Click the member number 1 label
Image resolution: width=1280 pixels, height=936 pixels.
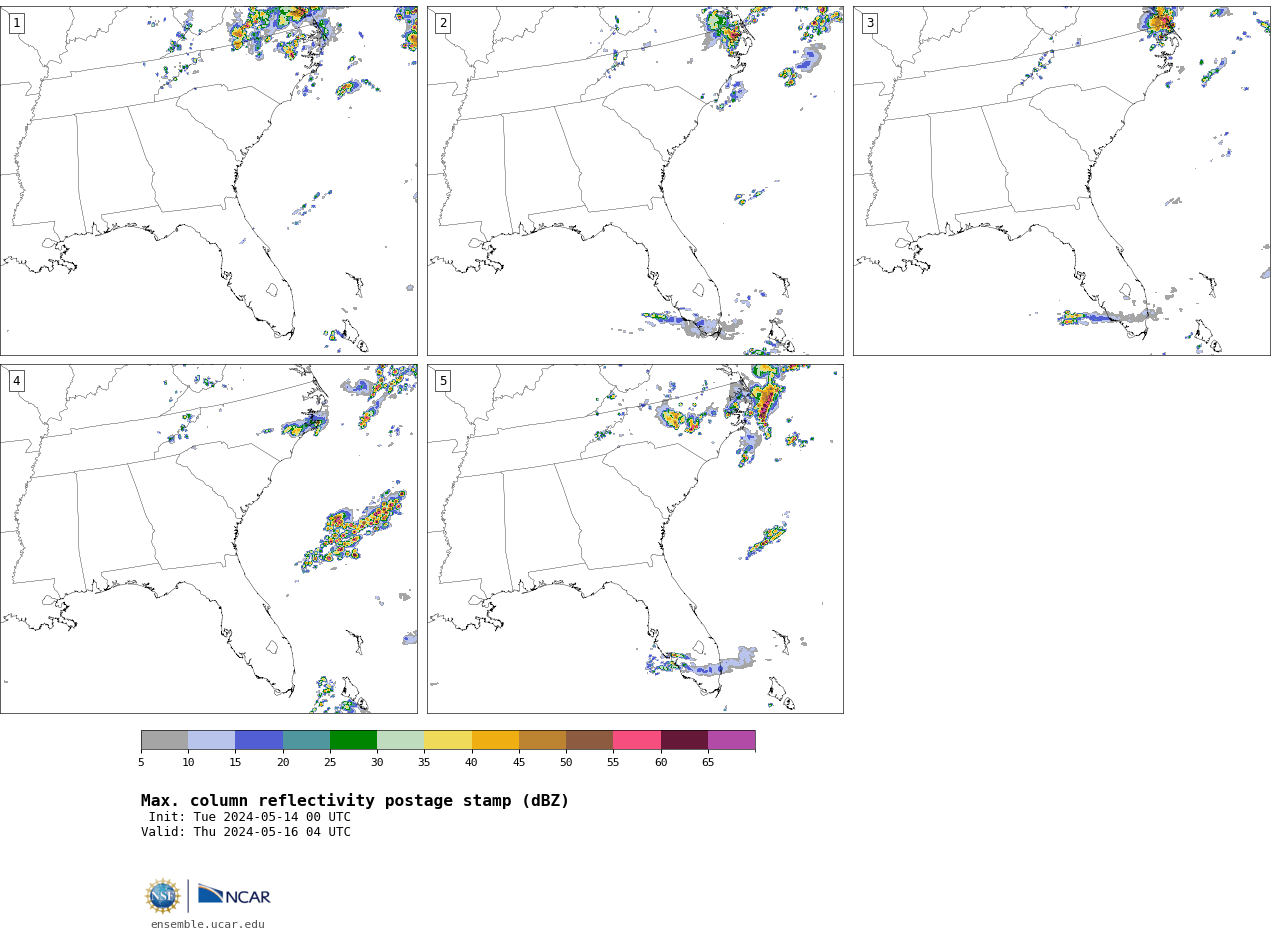point(16,23)
